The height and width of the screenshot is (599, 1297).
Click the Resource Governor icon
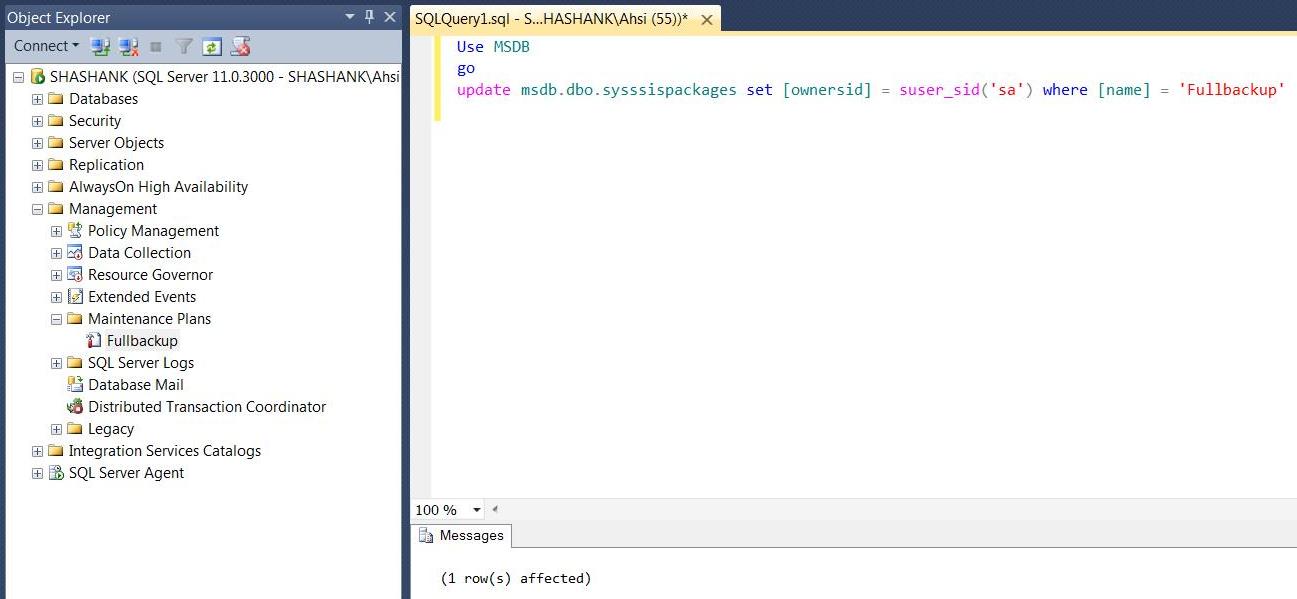click(75, 275)
